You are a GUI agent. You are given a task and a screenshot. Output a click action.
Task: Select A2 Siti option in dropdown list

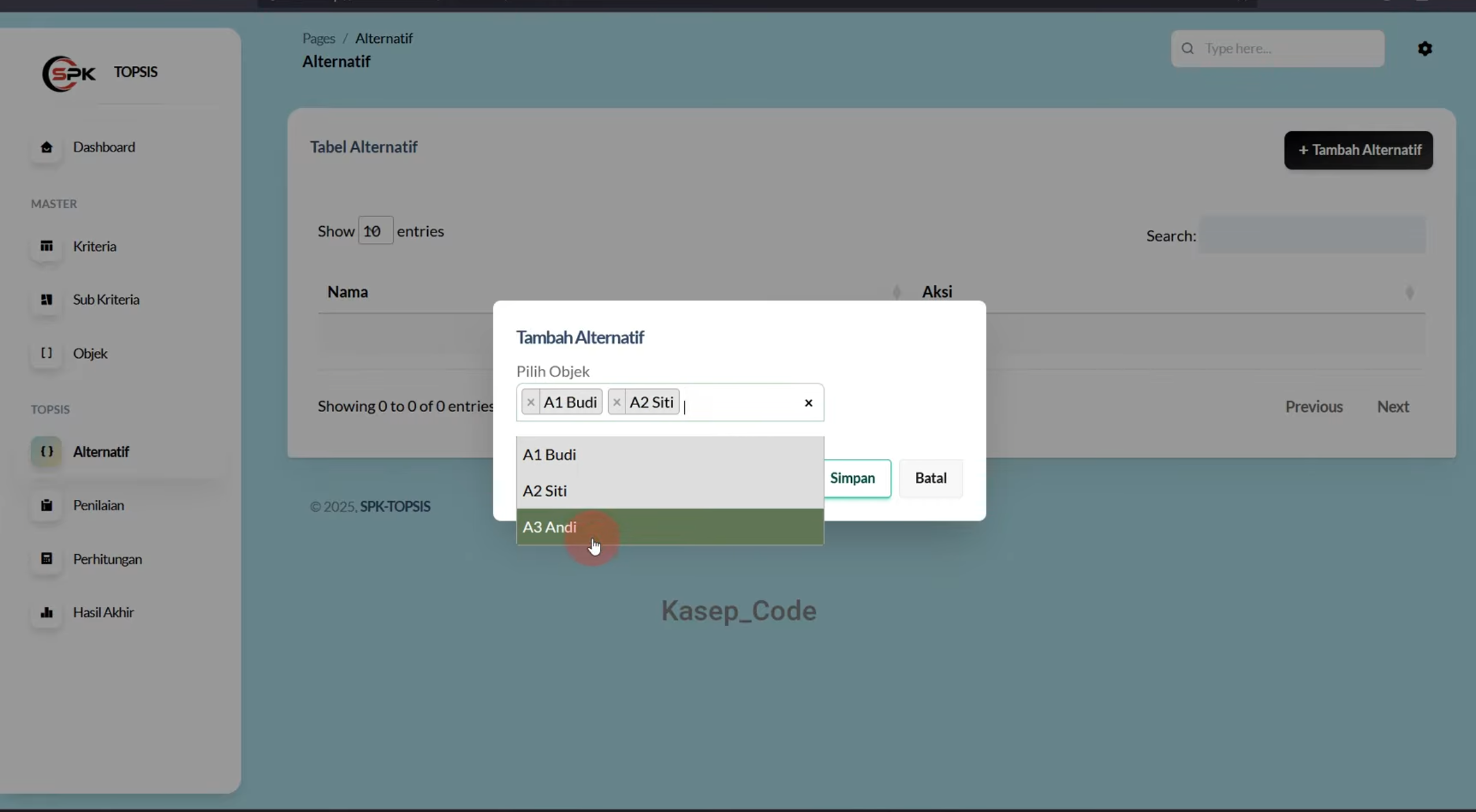click(670, 491)
